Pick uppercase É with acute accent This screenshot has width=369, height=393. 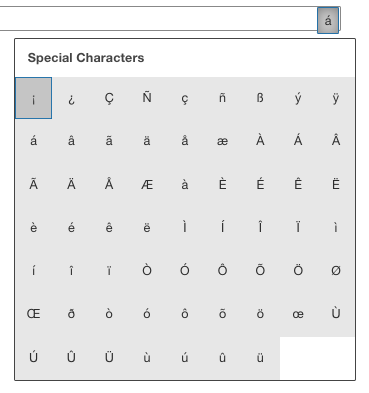click(260, 184)
